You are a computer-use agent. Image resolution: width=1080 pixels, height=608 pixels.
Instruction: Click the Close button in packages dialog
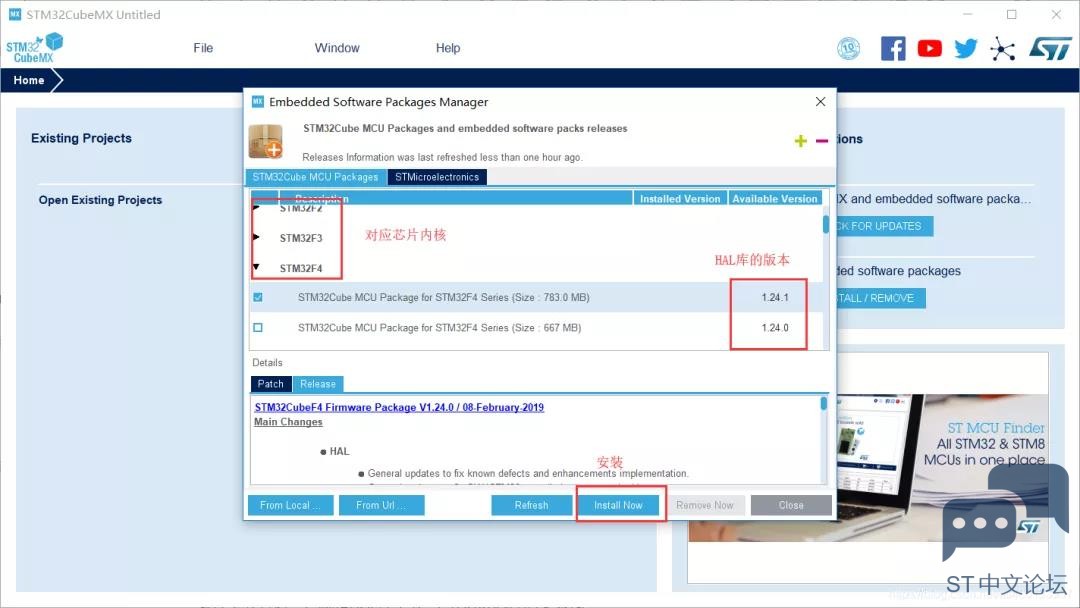[x=791, y=505]
